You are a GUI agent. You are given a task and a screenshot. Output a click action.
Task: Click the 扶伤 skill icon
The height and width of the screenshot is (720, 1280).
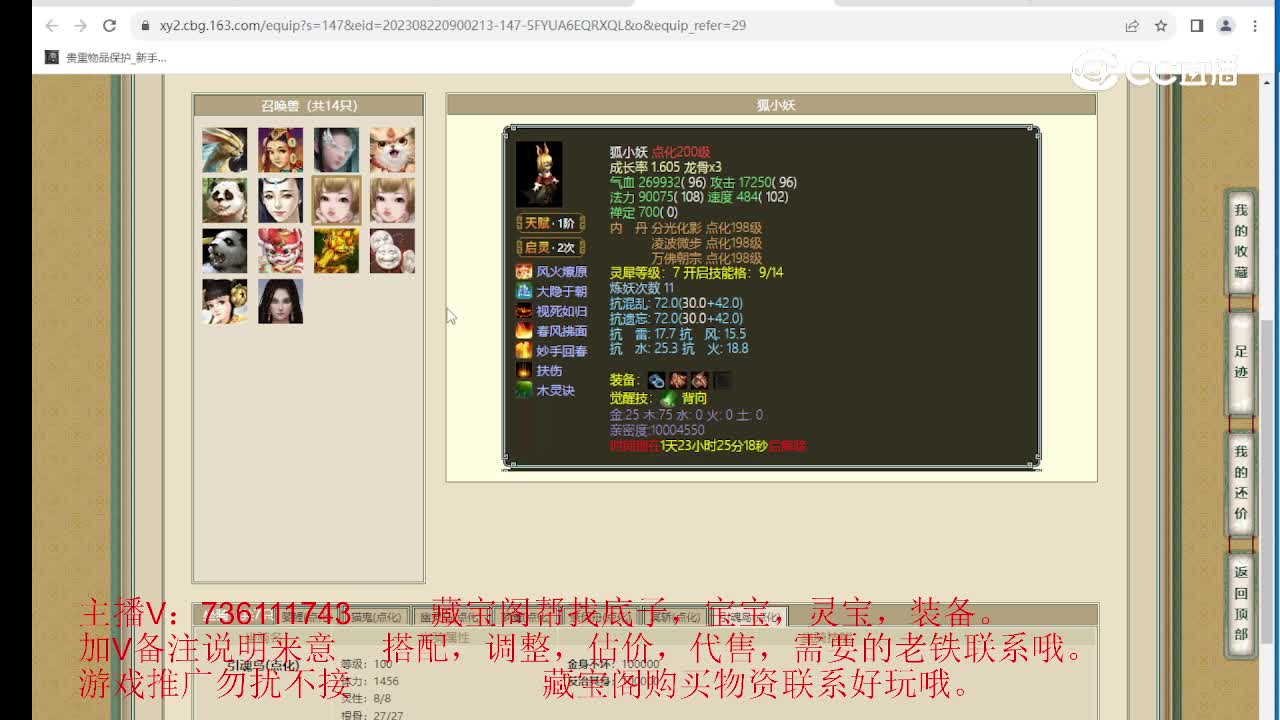coord(524,370)
